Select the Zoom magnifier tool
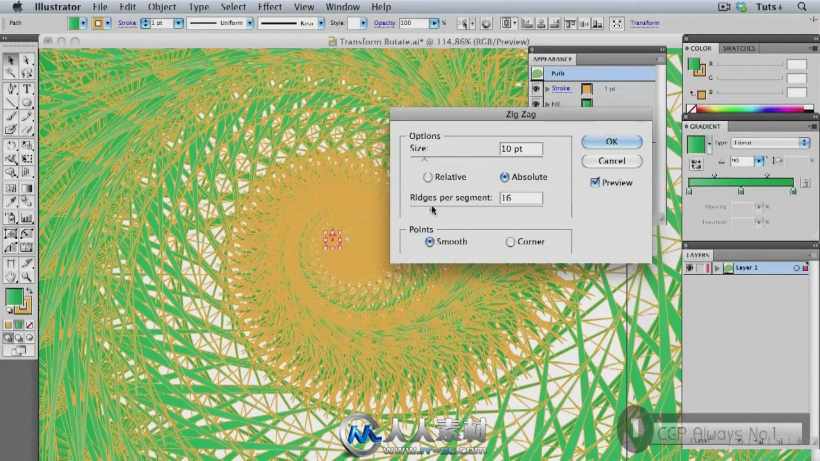 (27, 277)
